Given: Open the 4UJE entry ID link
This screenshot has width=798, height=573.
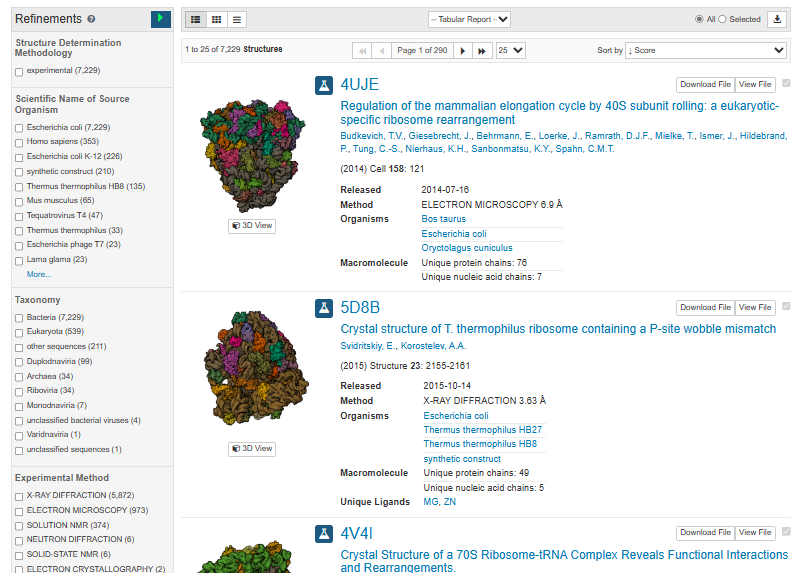Looking at the screenshot, I should click(359, 84).
